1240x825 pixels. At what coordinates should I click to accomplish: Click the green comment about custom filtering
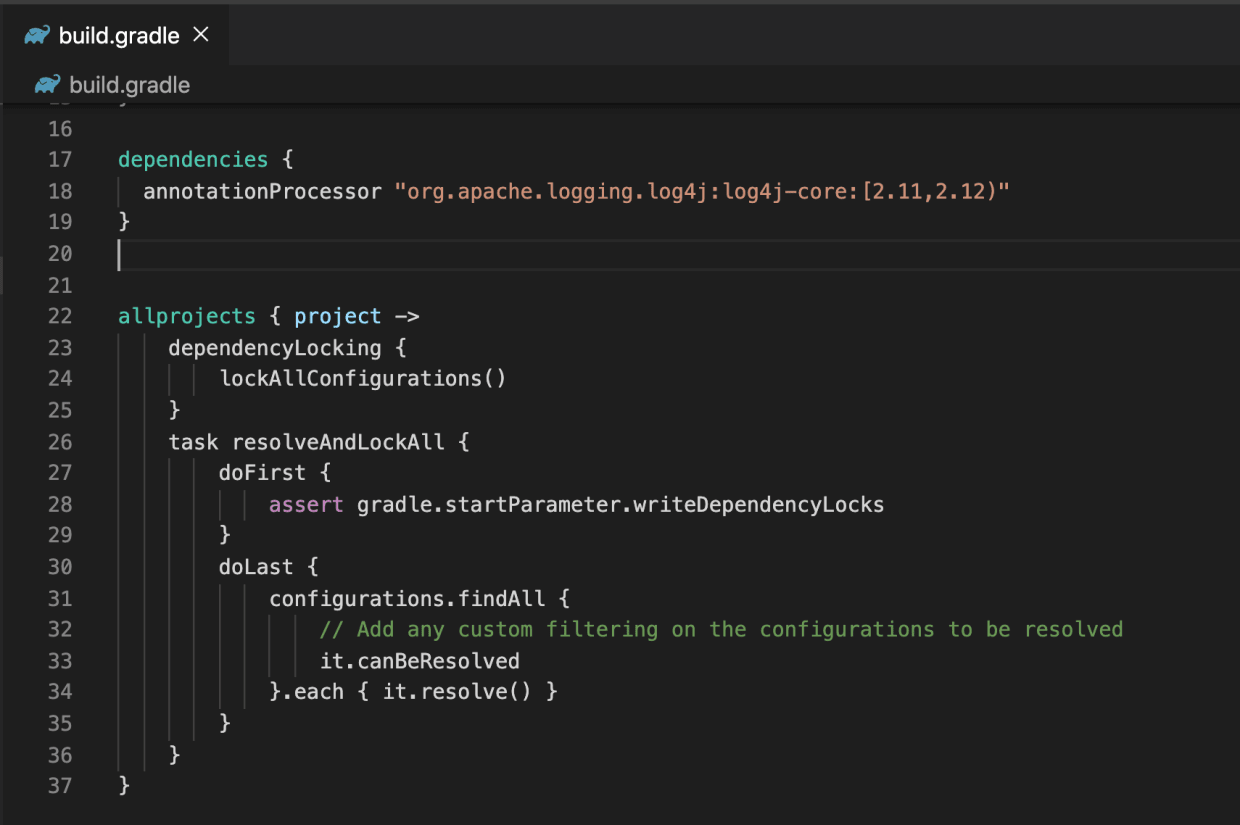point(721,629)
